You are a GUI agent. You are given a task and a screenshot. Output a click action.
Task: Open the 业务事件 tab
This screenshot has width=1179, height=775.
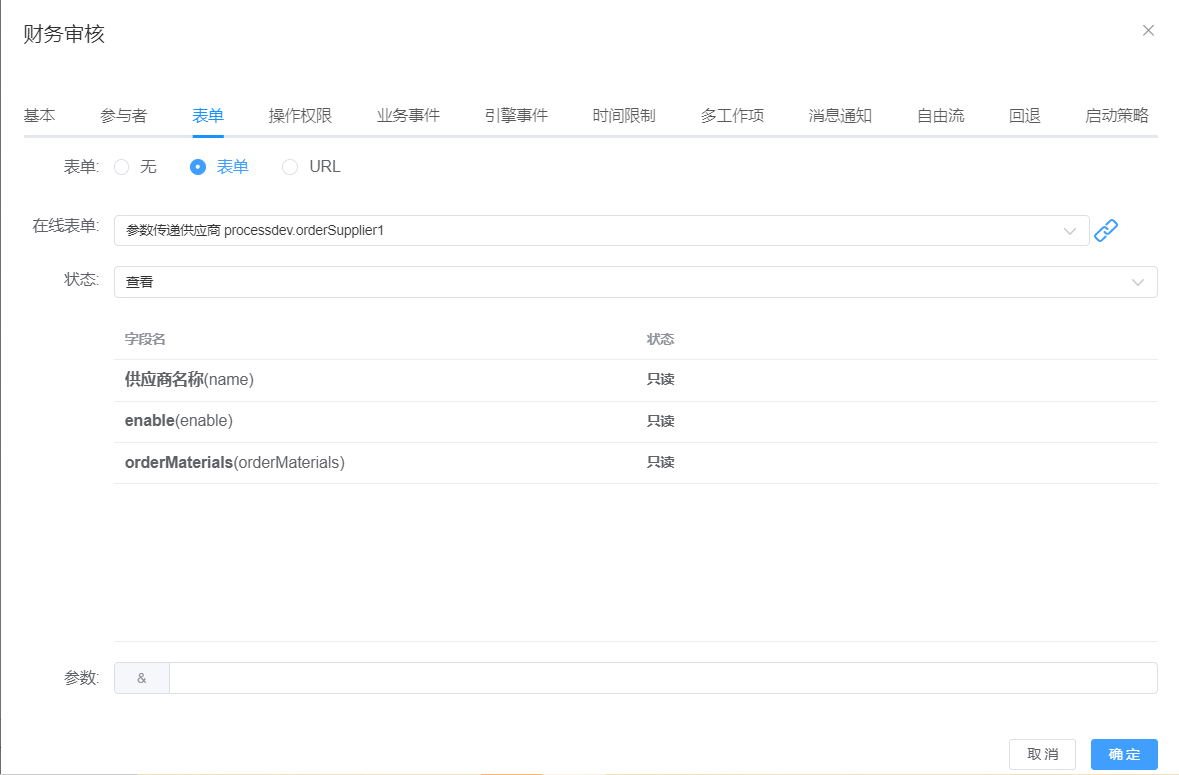(408, 115)
